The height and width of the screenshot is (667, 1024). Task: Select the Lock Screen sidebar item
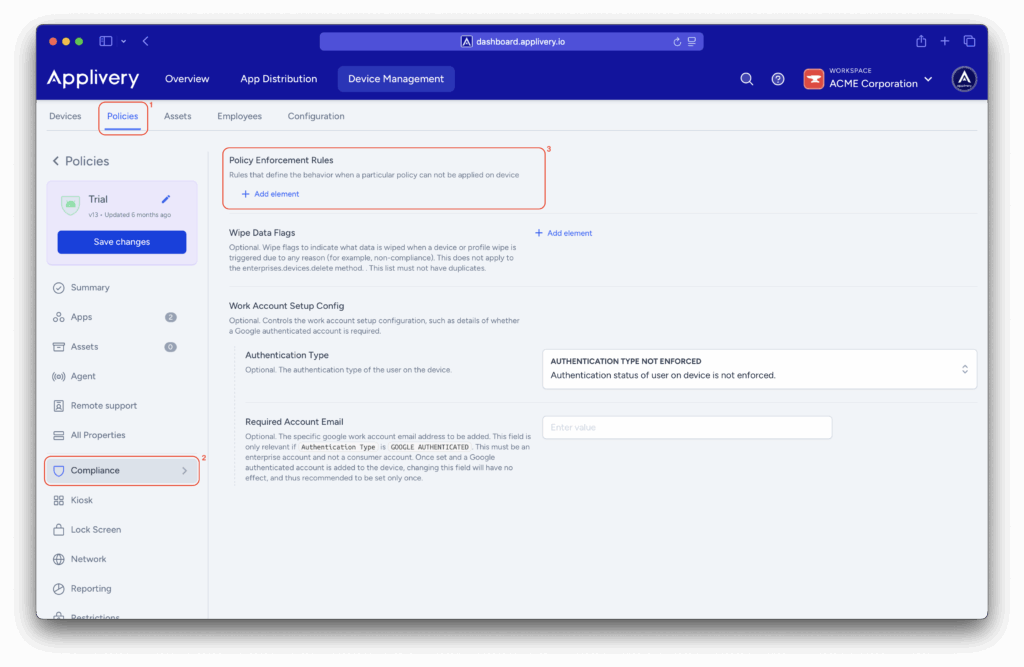coord(95,529)
